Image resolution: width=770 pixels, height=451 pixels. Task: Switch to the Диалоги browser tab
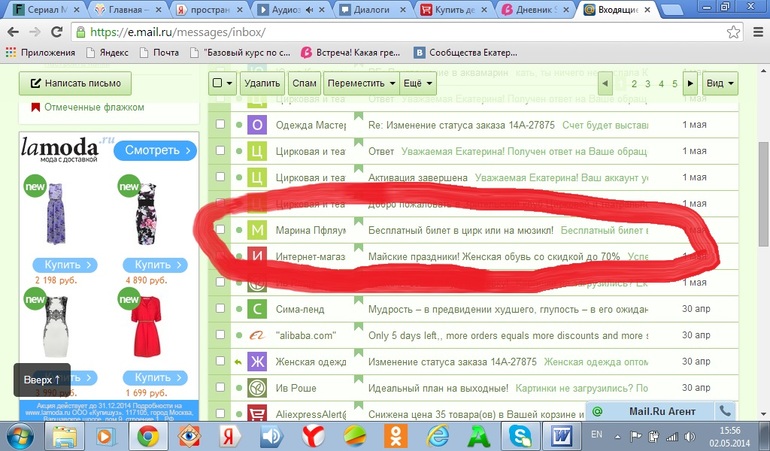coord(372,9)
